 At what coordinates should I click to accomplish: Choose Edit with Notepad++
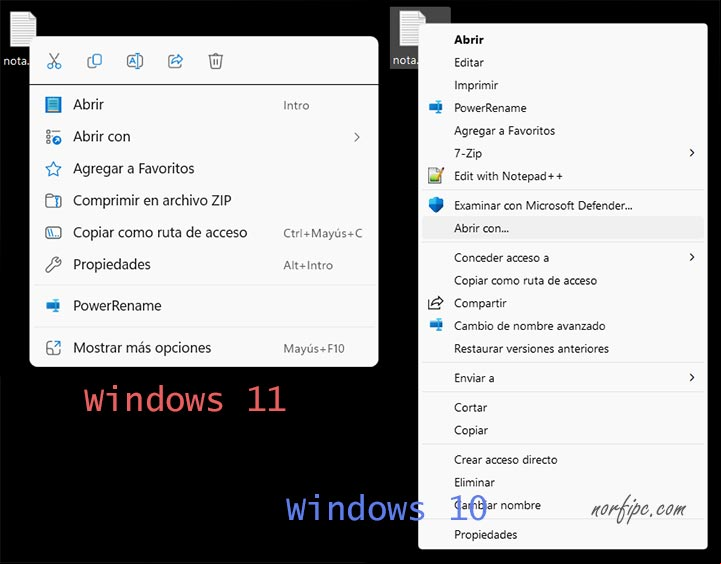coord(563,176)
